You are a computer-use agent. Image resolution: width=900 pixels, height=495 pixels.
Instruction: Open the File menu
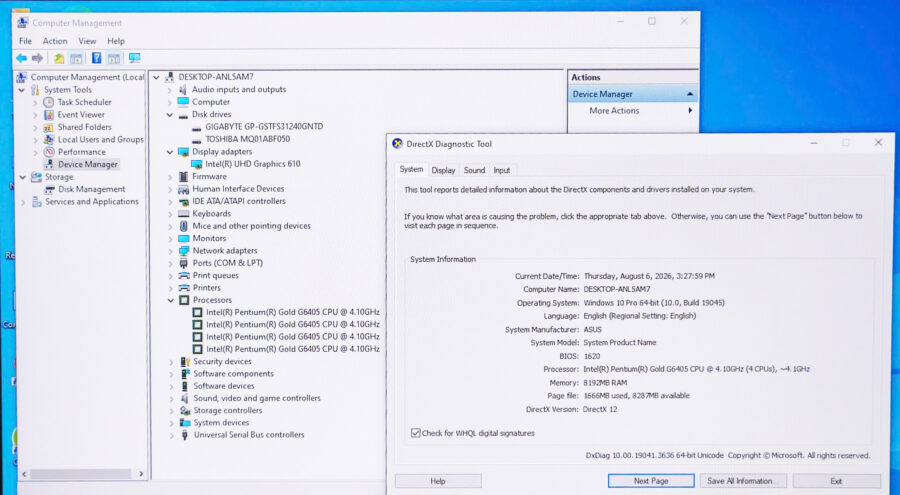25,41
